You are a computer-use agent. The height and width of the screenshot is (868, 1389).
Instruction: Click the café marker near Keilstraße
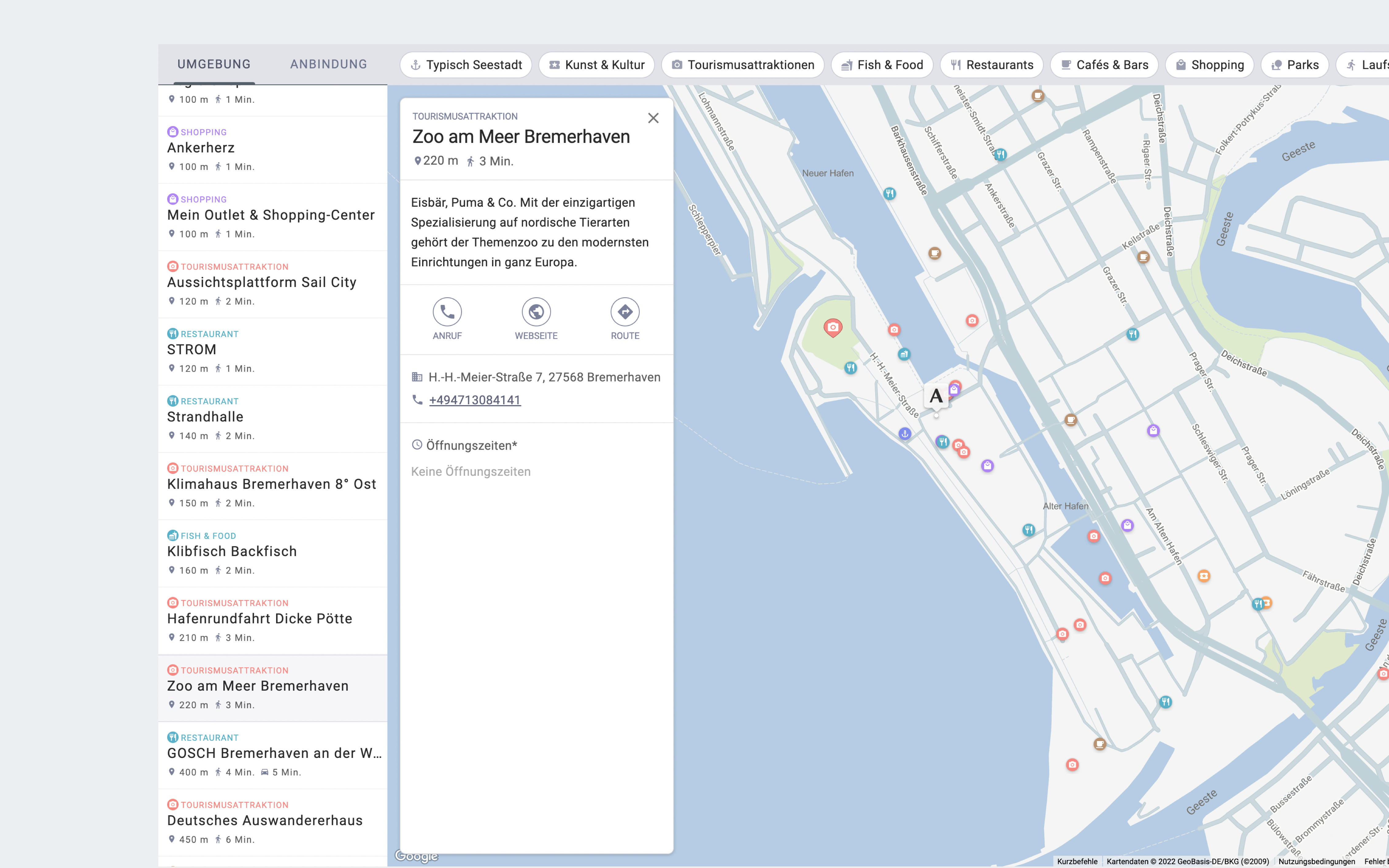tap(1143, 257)
